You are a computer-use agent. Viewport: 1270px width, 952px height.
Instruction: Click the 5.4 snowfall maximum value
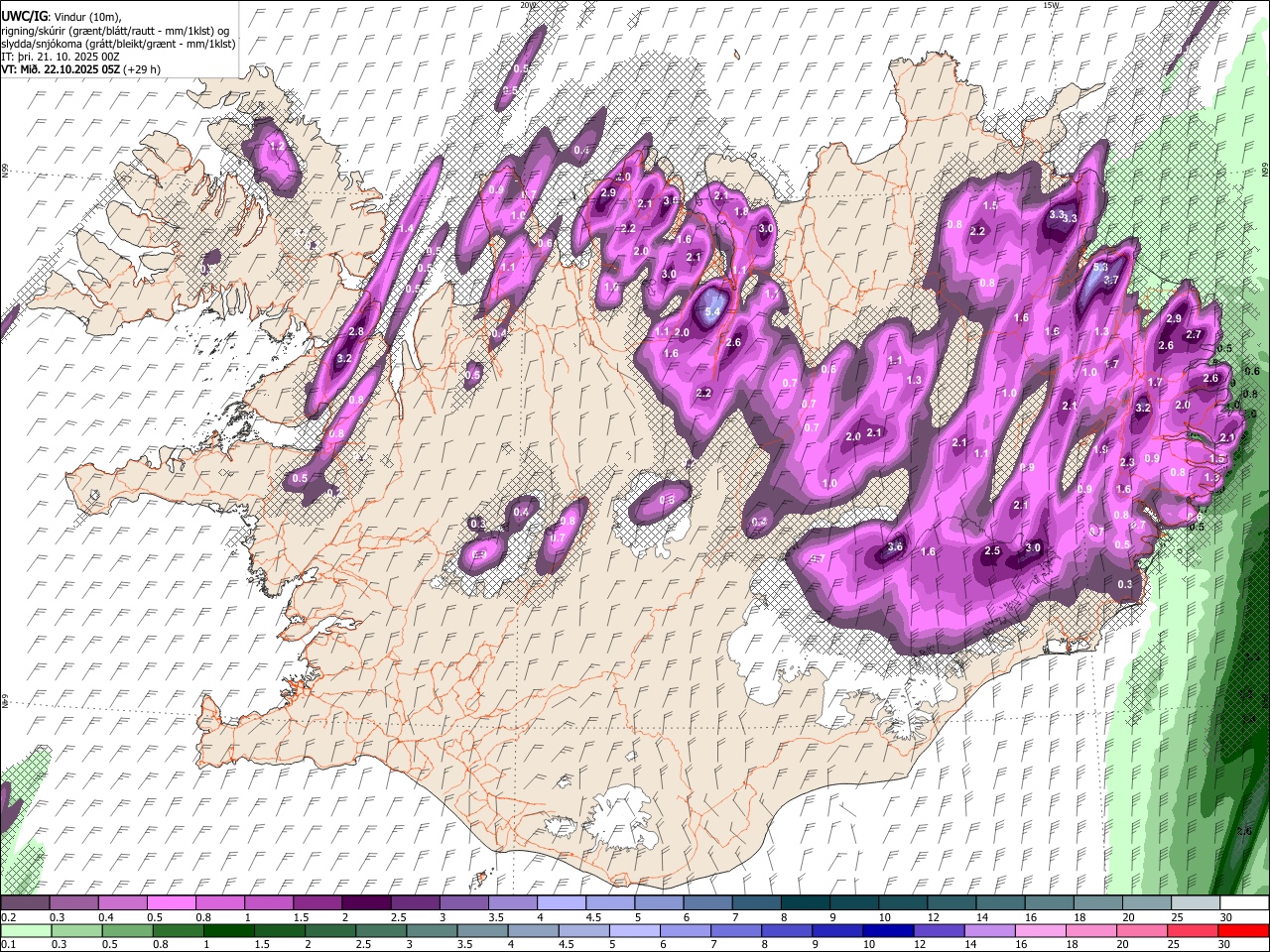(x=711, y=312)
